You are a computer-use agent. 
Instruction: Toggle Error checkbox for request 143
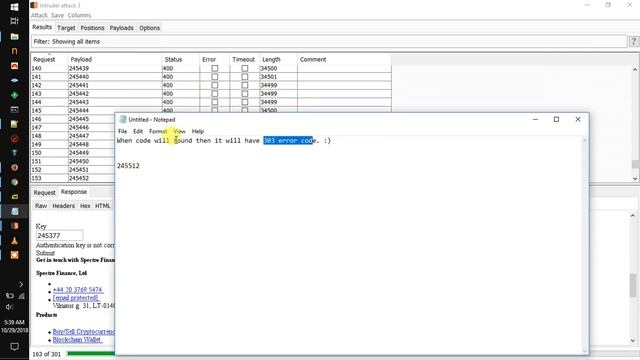215,93
